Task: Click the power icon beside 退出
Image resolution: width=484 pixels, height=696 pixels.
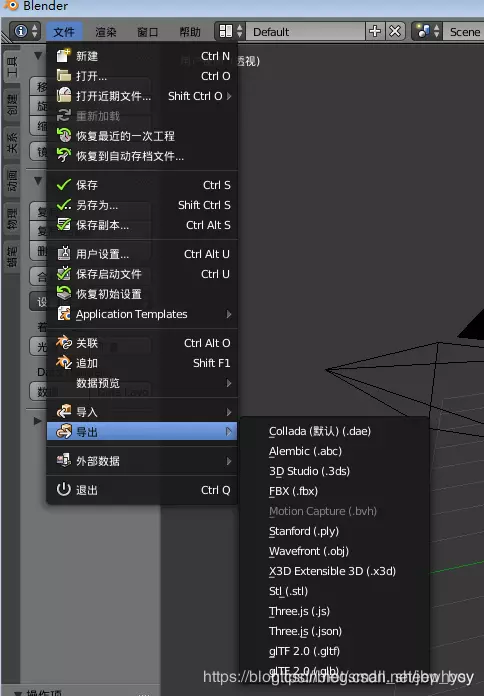Action: coord(63,489)
